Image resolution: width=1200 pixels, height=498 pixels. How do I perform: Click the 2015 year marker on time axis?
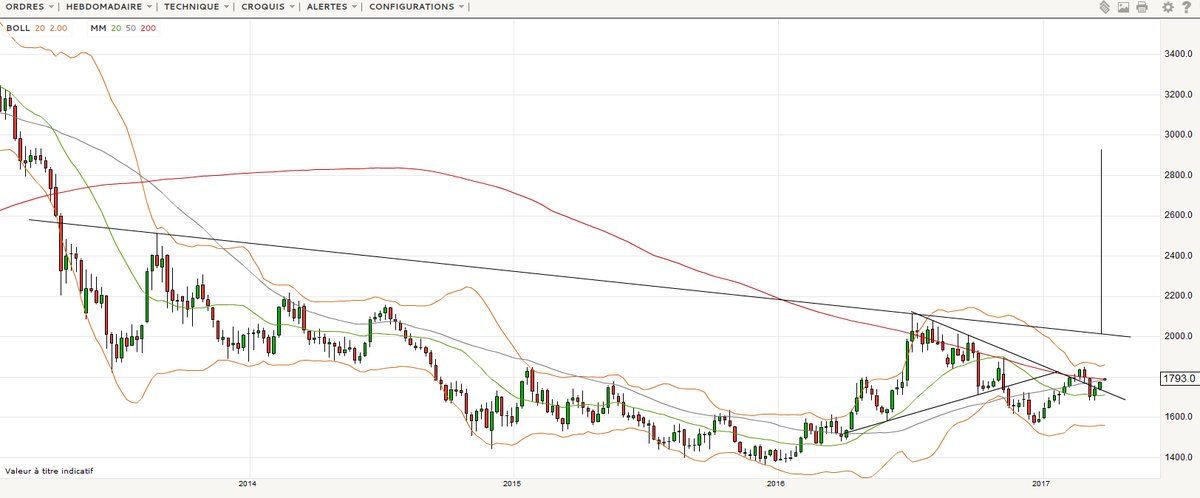click(512, 484)
